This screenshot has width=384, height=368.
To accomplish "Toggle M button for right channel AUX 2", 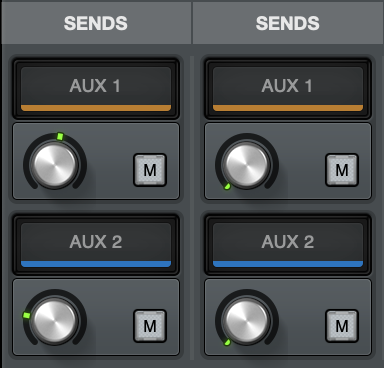I will click(342, 326).
